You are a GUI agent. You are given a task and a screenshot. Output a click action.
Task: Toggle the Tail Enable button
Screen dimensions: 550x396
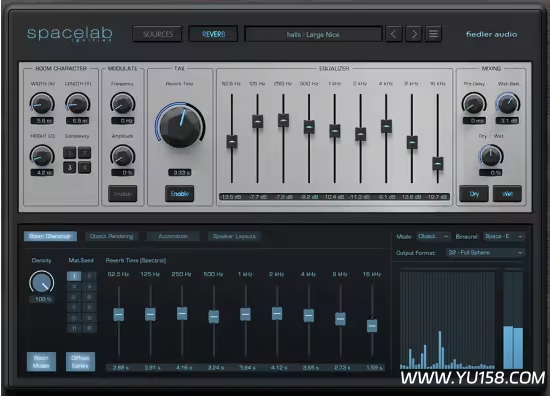(180, 194)
